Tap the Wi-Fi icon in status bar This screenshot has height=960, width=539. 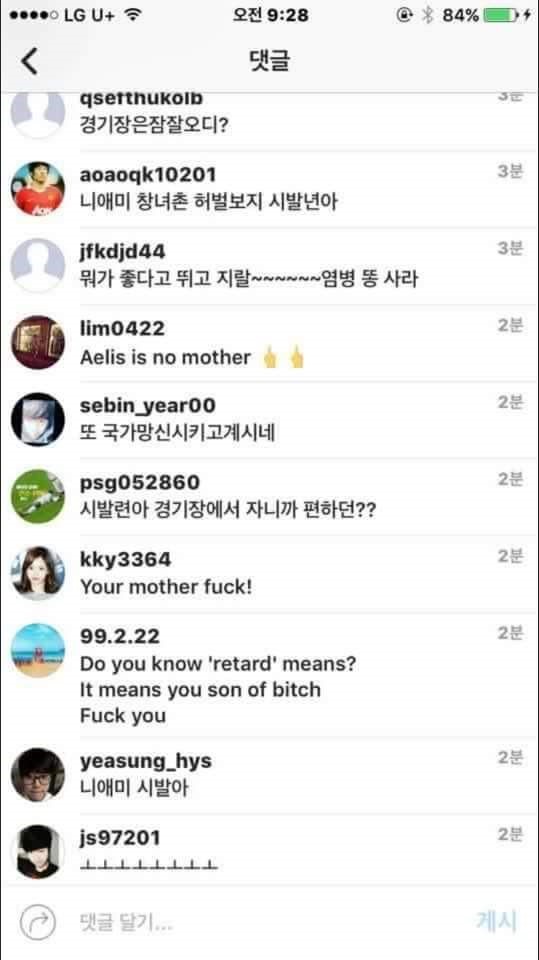tap(132, 16)
